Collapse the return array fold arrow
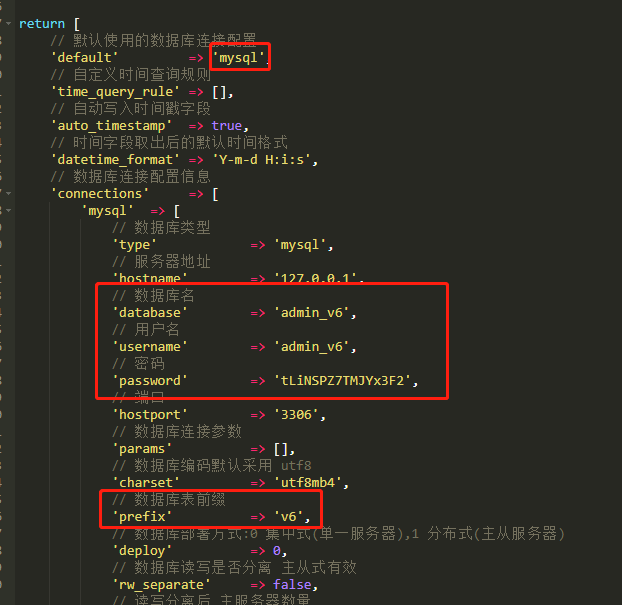622x605 pixels. (x=9, y=23)
